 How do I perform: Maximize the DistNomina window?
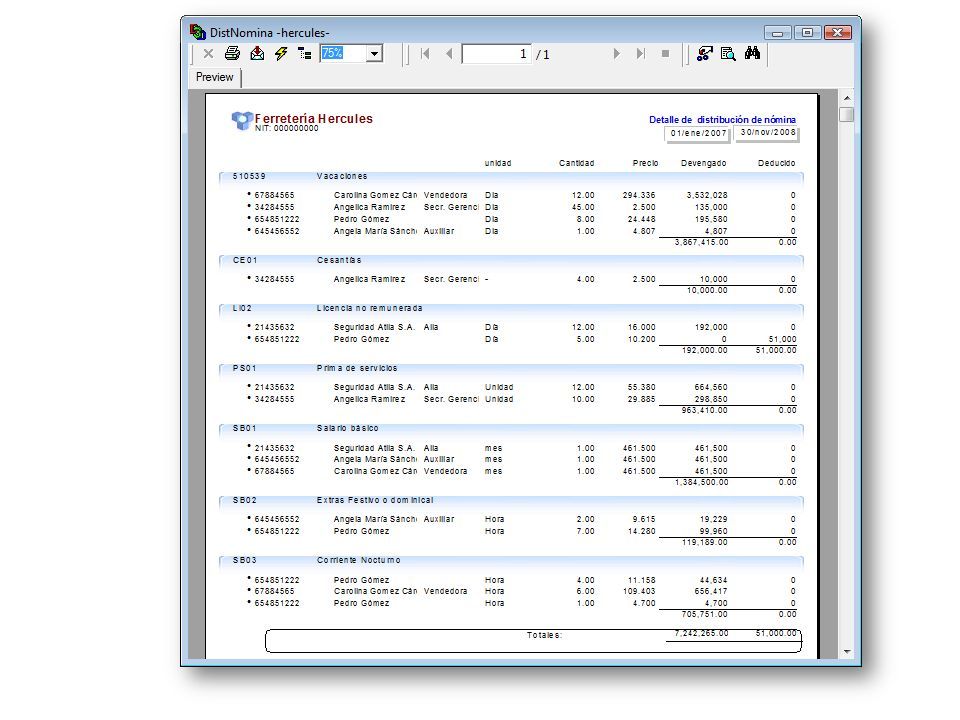(x=808, y=32)
